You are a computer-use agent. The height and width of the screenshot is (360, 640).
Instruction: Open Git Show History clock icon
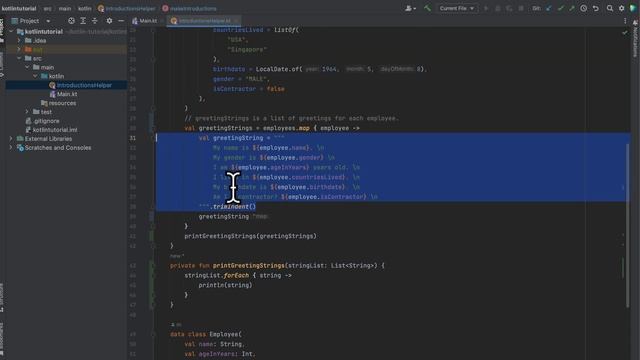(x=584, y=8)
